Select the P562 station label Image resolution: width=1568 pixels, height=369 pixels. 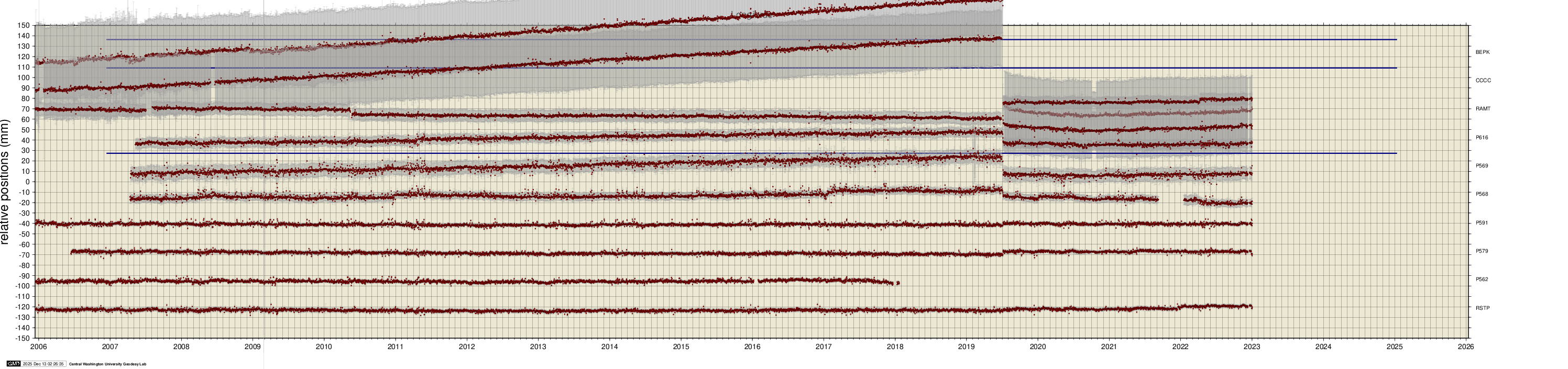[x=1482, y=279]
